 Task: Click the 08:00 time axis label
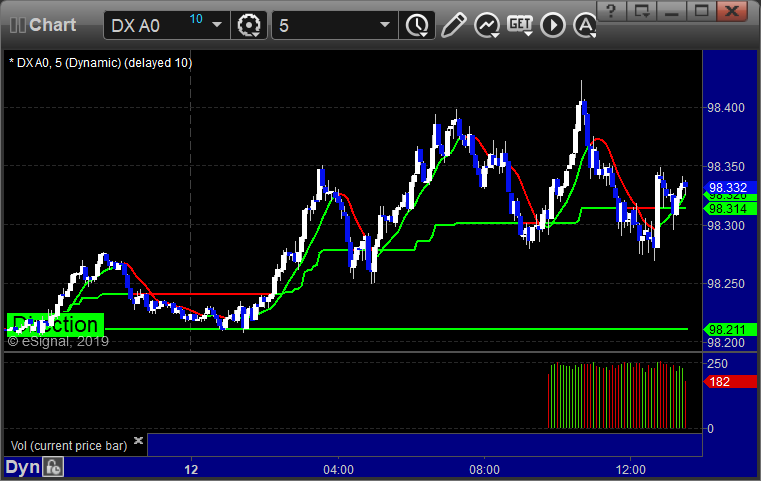pyautogui.click(x=484, y=470)
